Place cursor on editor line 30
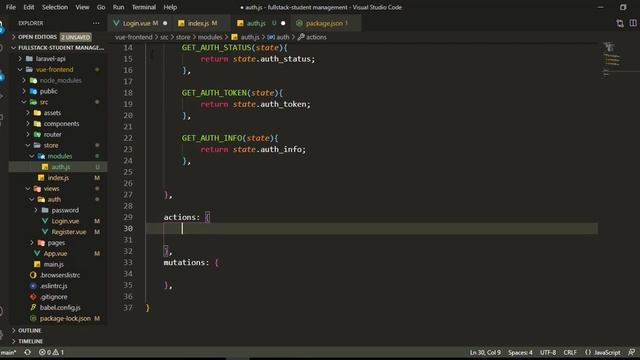640x360 pixels. pyautogui.click(x=371, y=229)
